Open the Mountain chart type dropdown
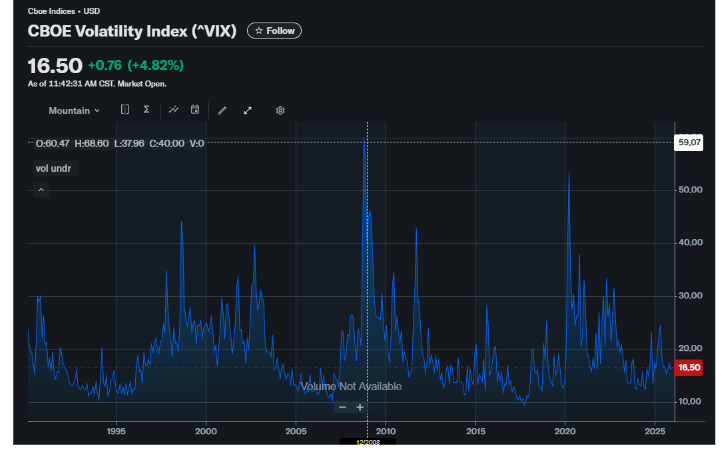The image size is (728, 454). 74,110
